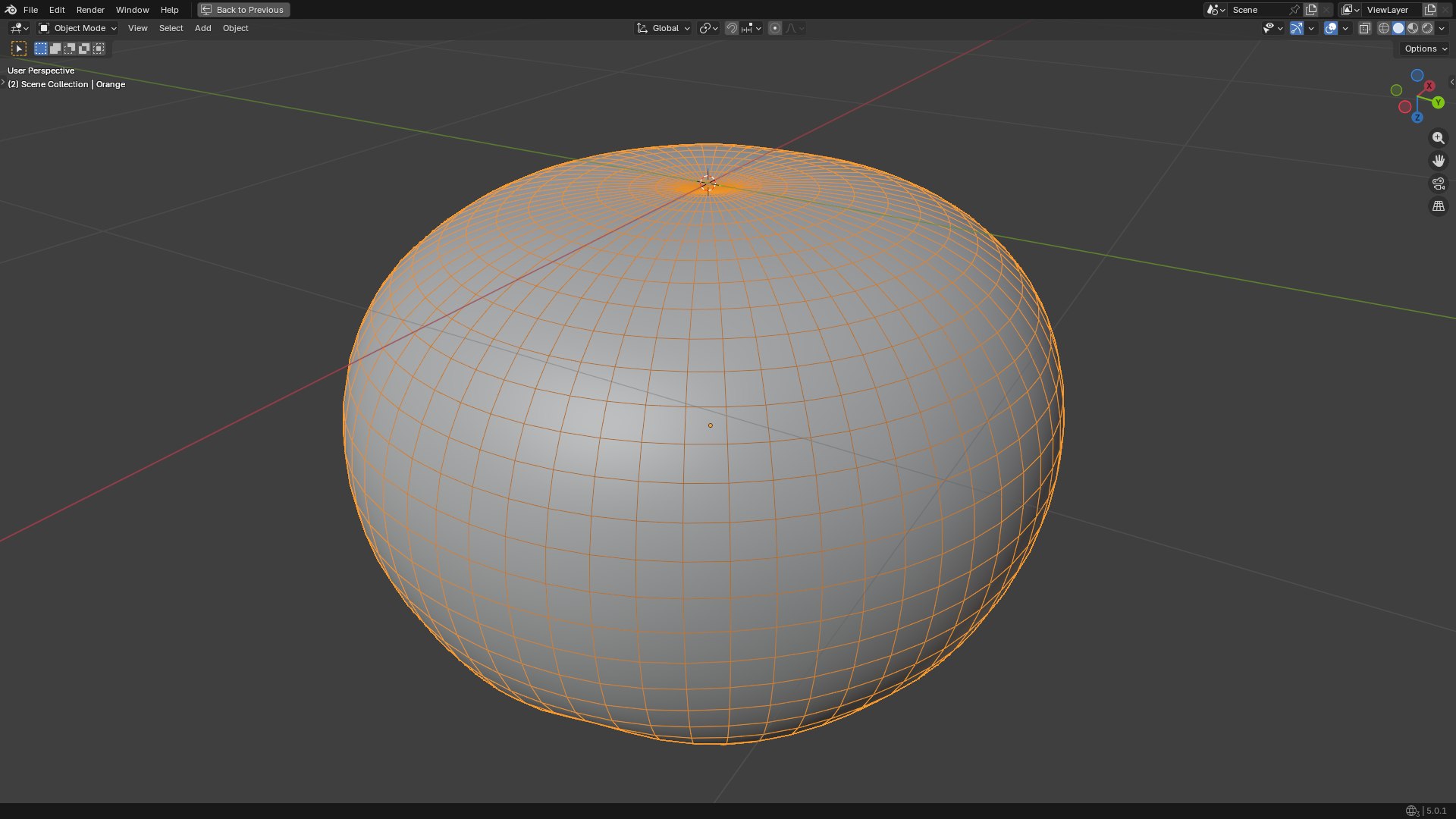Switch to Material Preview shading
The image size is (1456, 819).
[x=1413, y=28]
